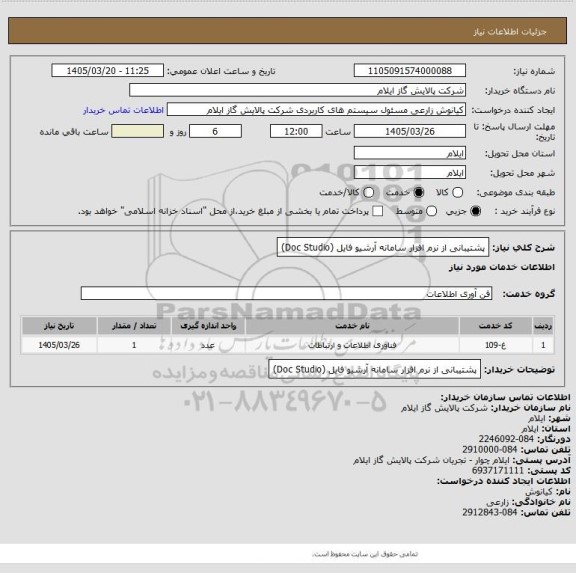Click the واحد اندازه گیری column header
576x573 pixels.
tap(208, 326)
